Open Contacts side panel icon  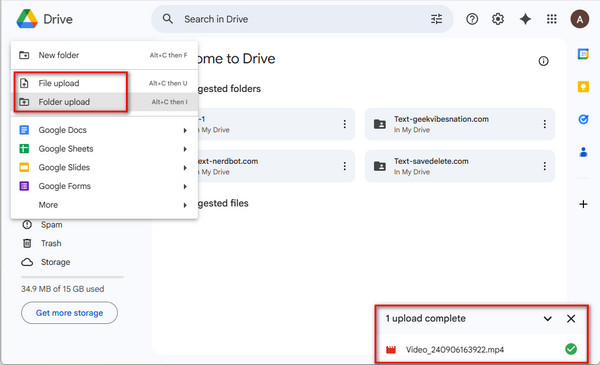(583, 152)
